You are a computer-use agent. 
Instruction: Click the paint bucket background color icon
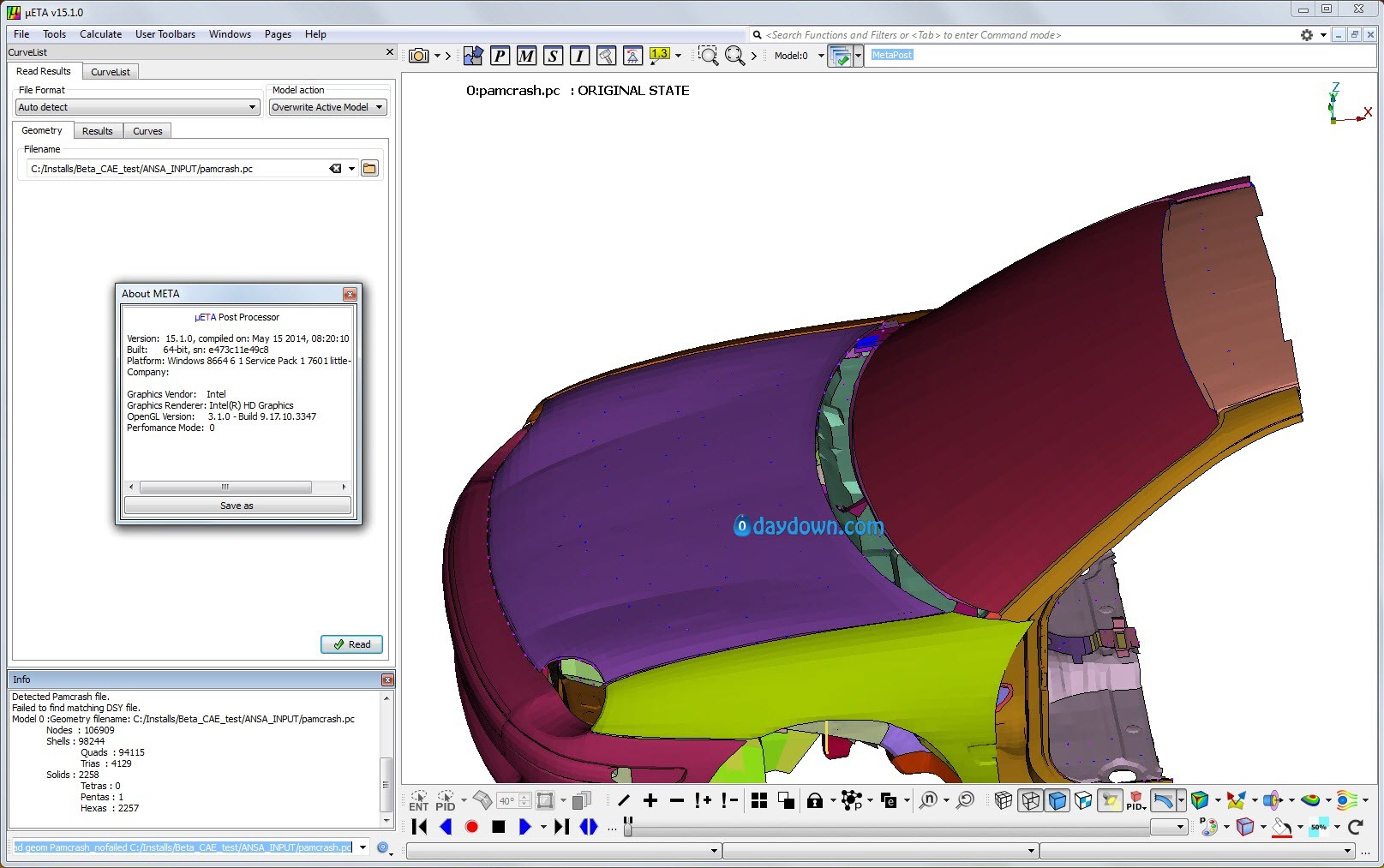(x=1281, y=827)
